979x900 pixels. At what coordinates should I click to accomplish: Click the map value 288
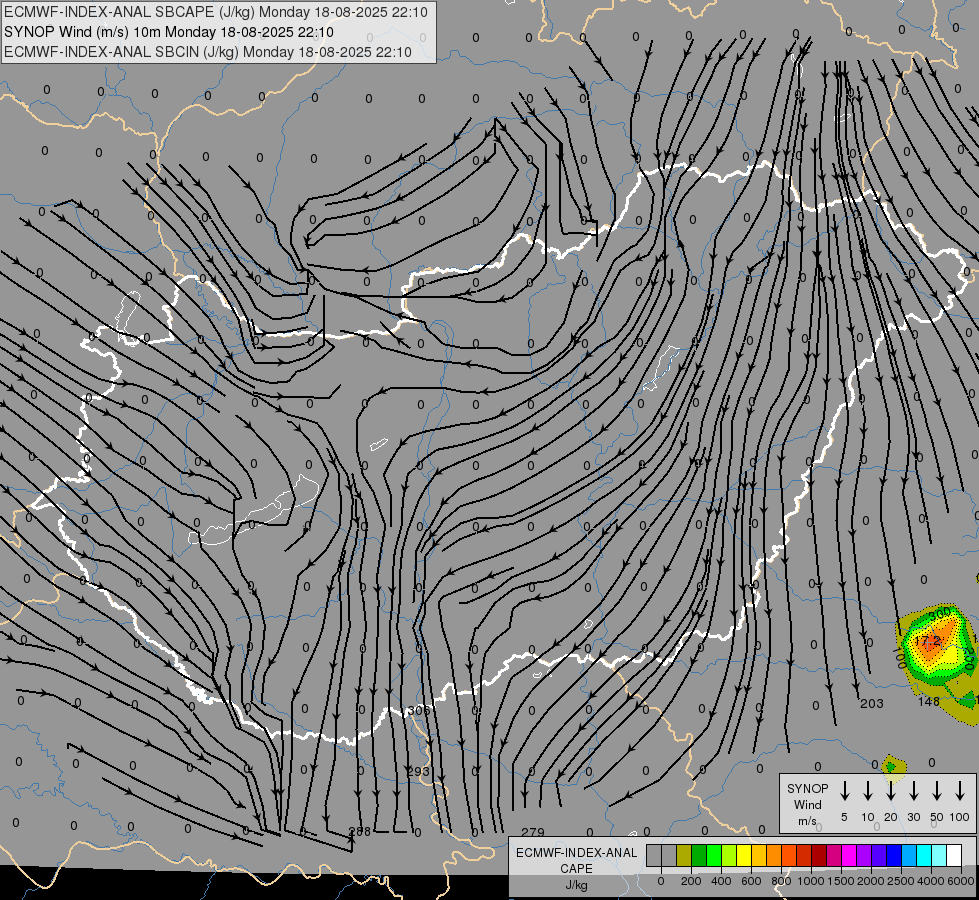[x=360, y=831]
